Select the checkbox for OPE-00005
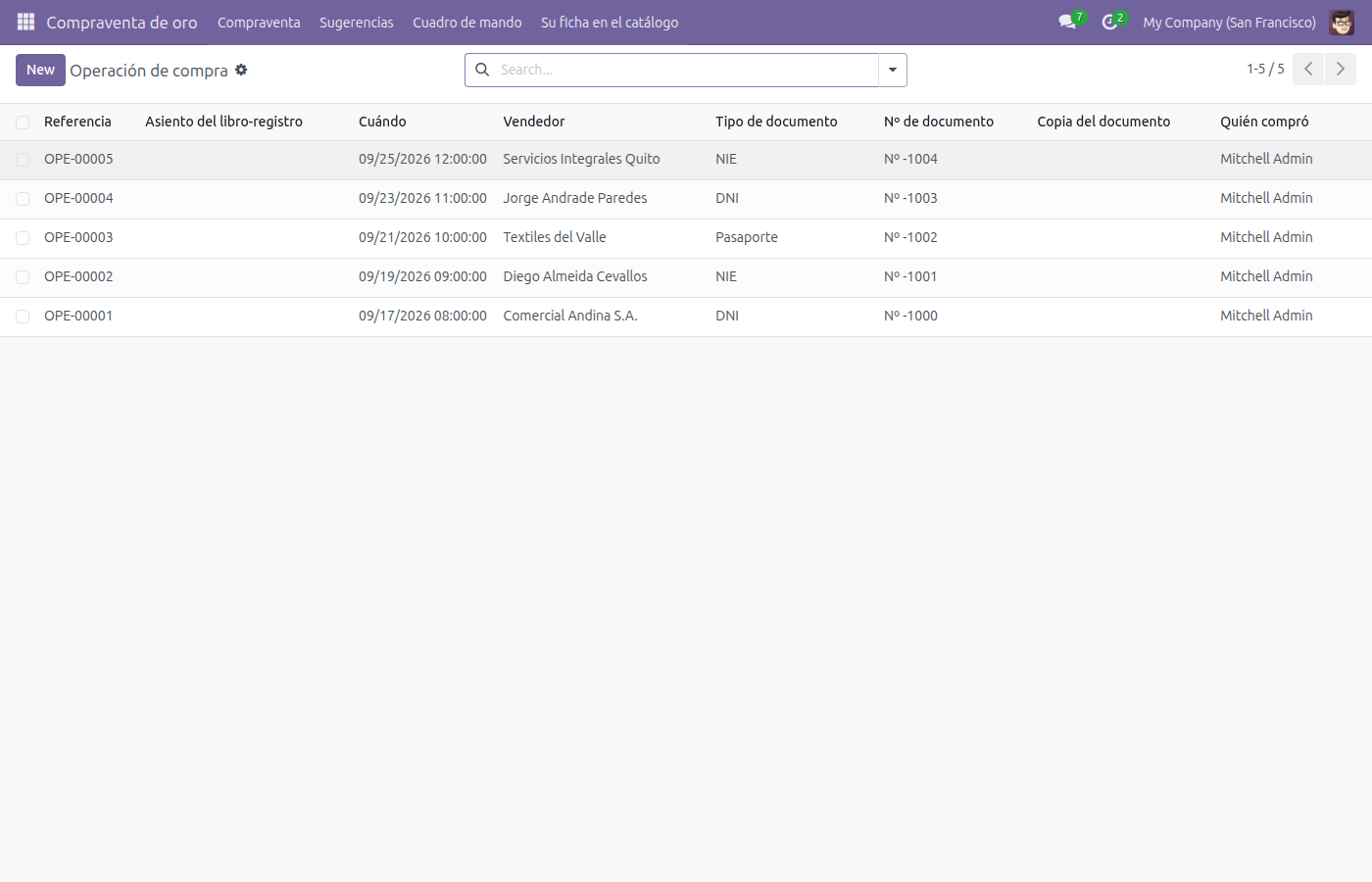Viewport: 1372px width, 882px height. point(23,160)
